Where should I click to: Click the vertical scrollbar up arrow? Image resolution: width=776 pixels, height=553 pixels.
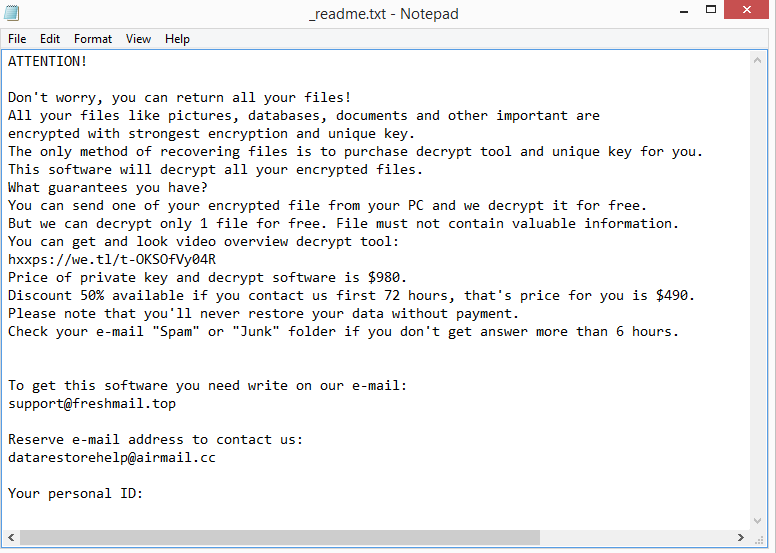click(761, 58)
